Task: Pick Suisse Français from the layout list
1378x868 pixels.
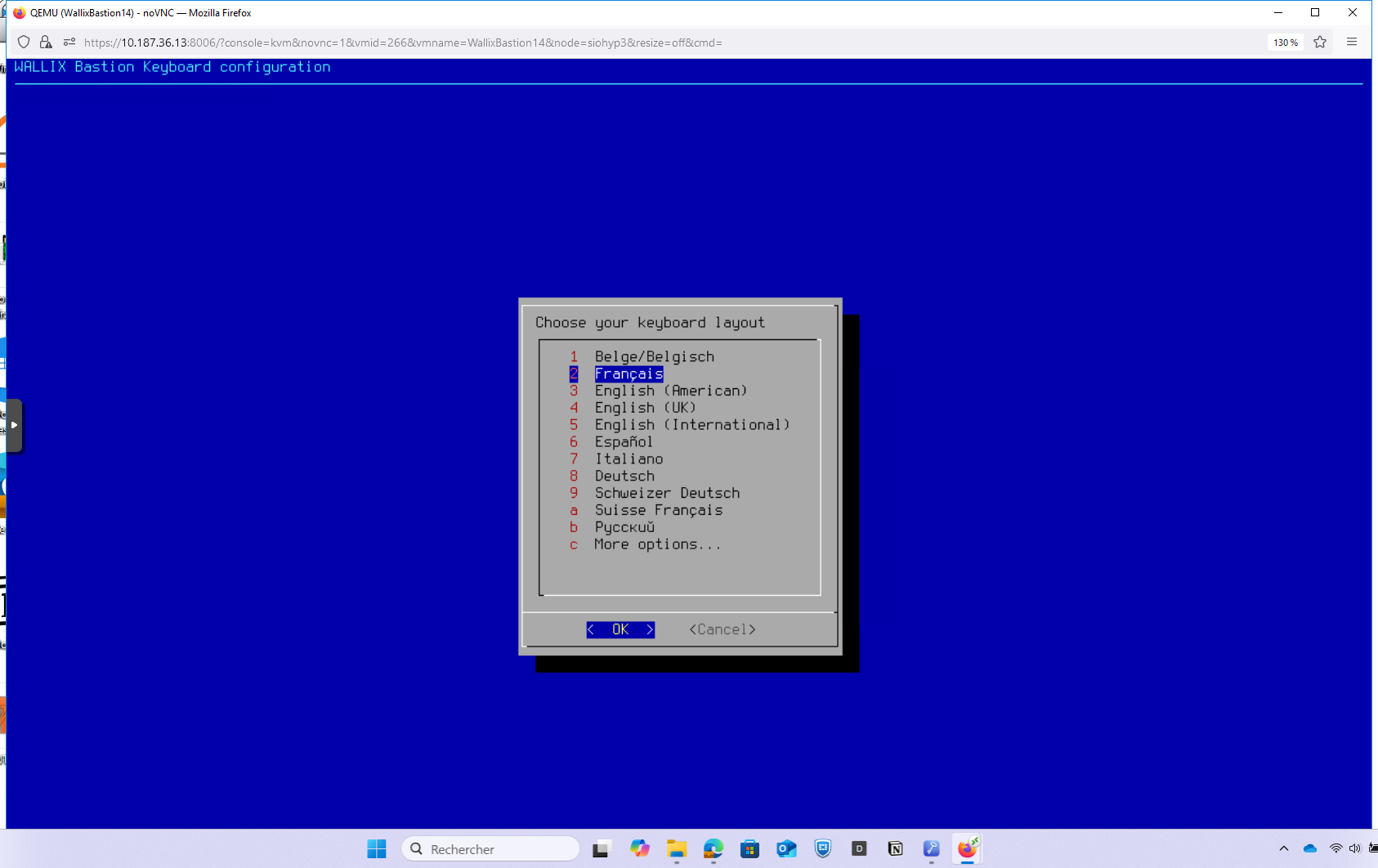Action: pos(658,510)
